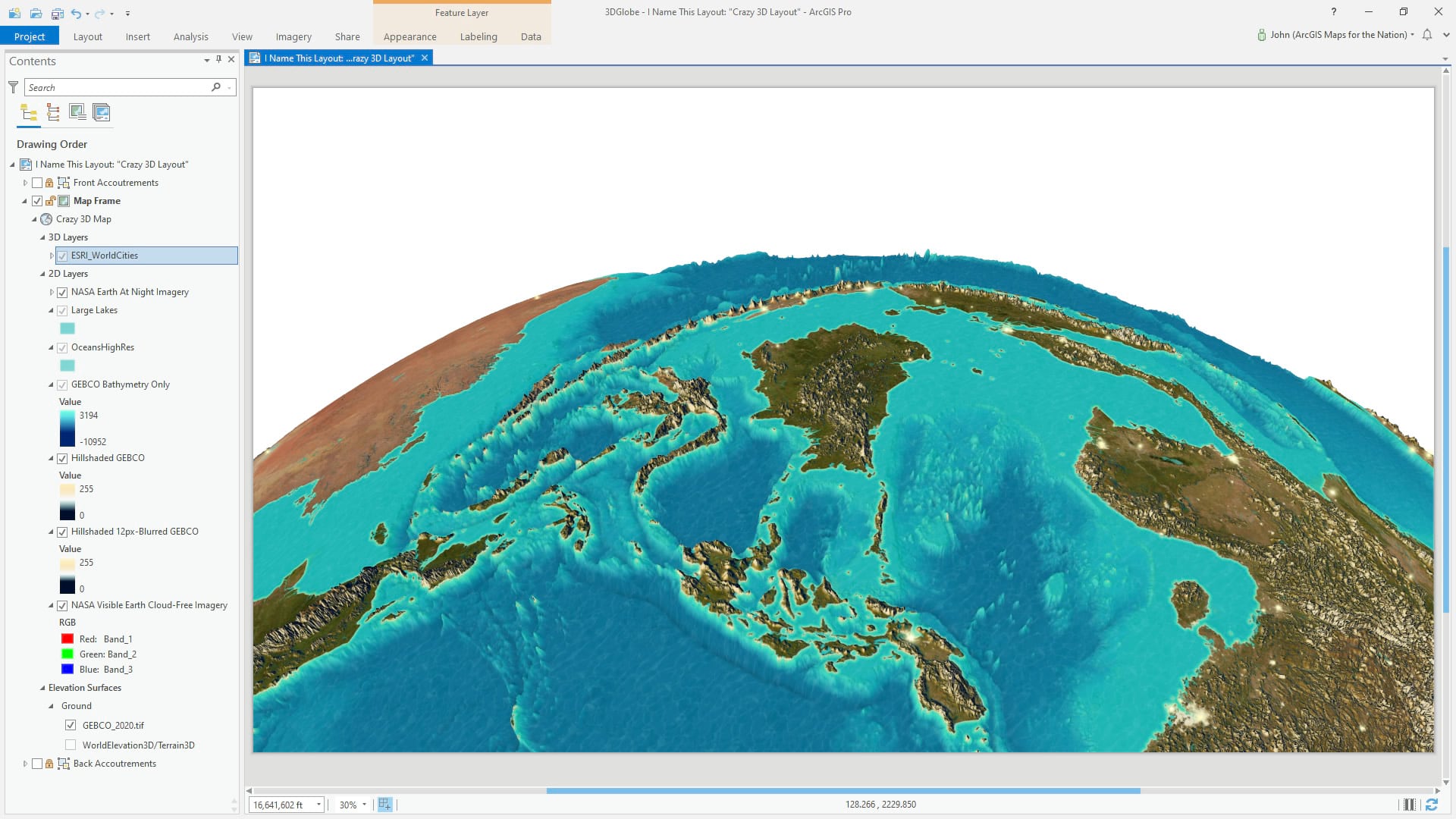Close the Crazy 3D Layout view tab
Image resolution: width=1456 pixels, height=819 pixels.
click(x=425, y=58)
